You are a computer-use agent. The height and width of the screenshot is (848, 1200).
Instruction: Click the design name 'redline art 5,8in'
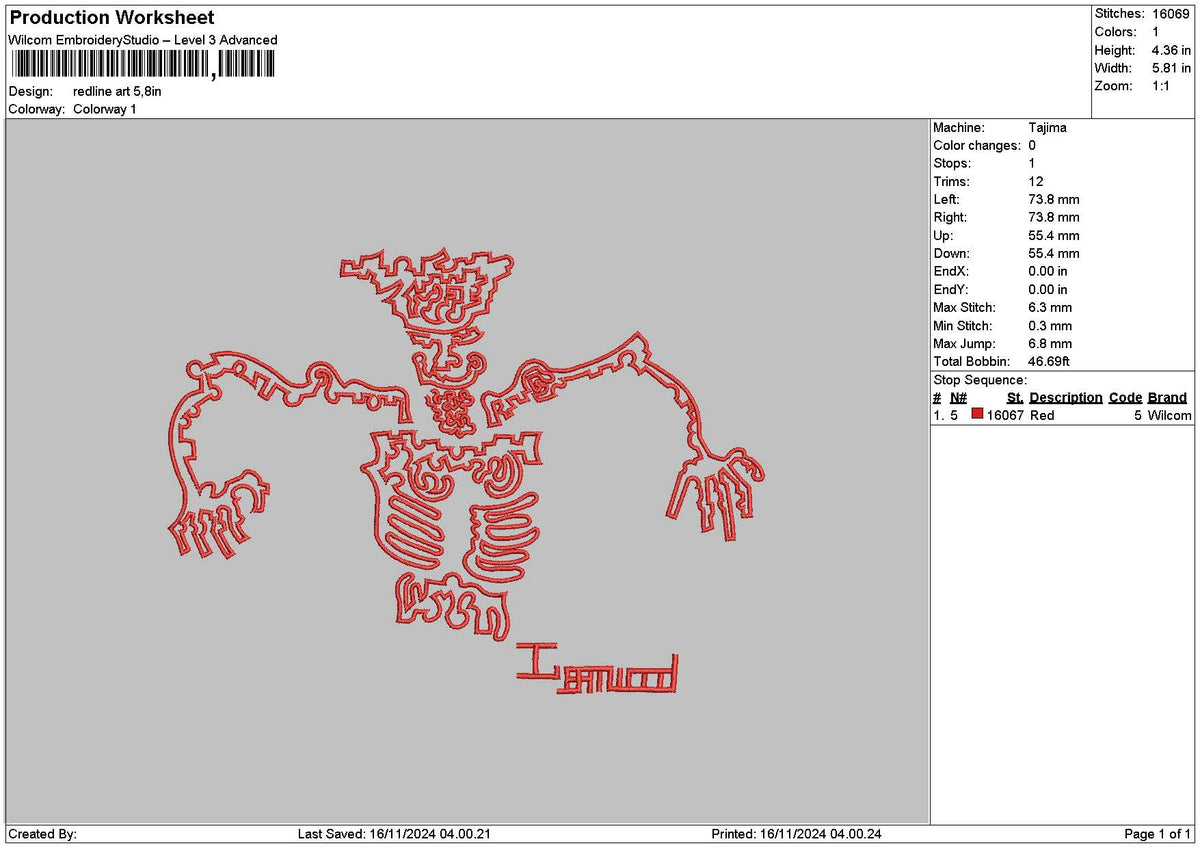[x=117, y=91]
